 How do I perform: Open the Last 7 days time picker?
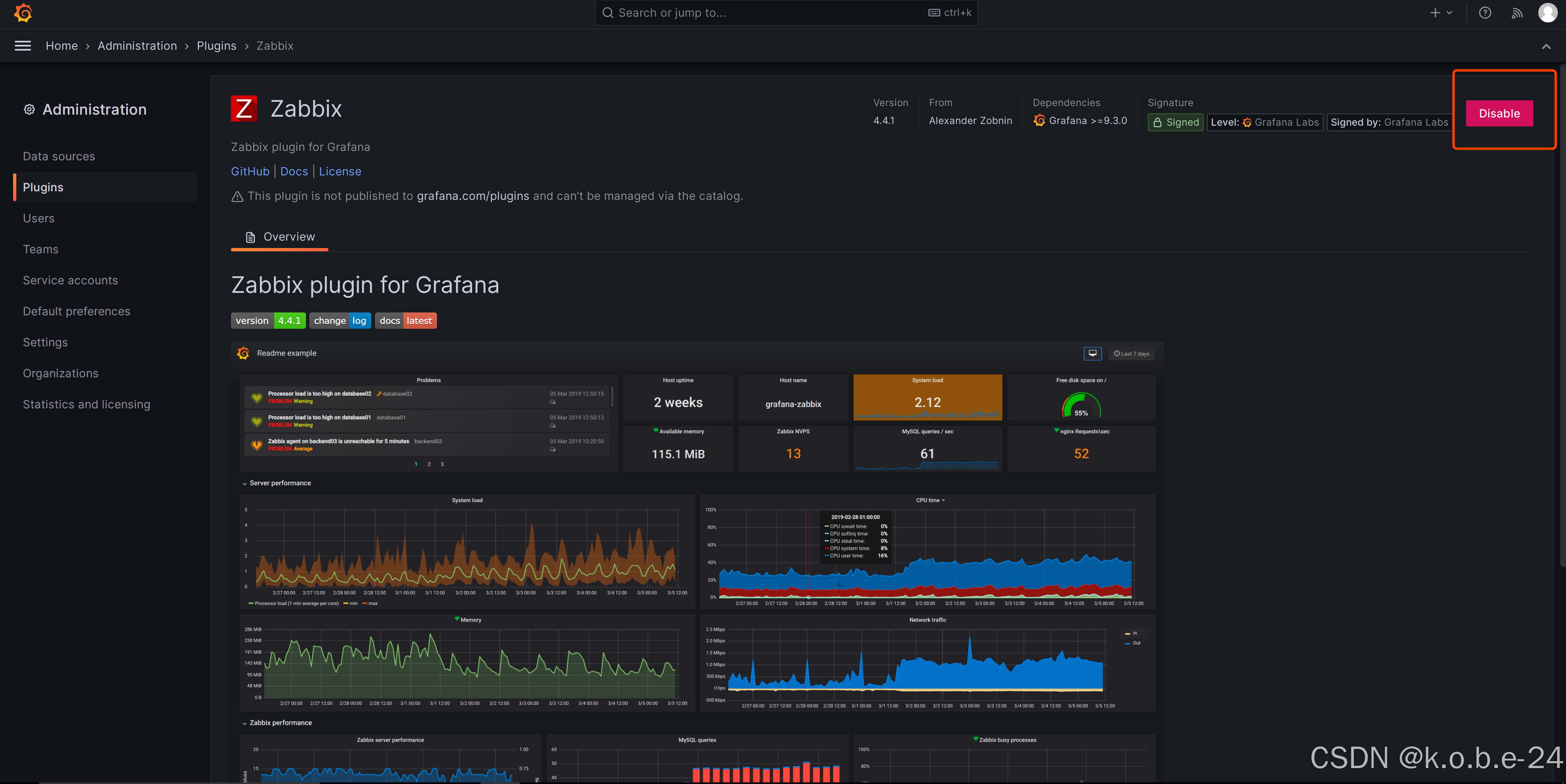(1131, 354)
